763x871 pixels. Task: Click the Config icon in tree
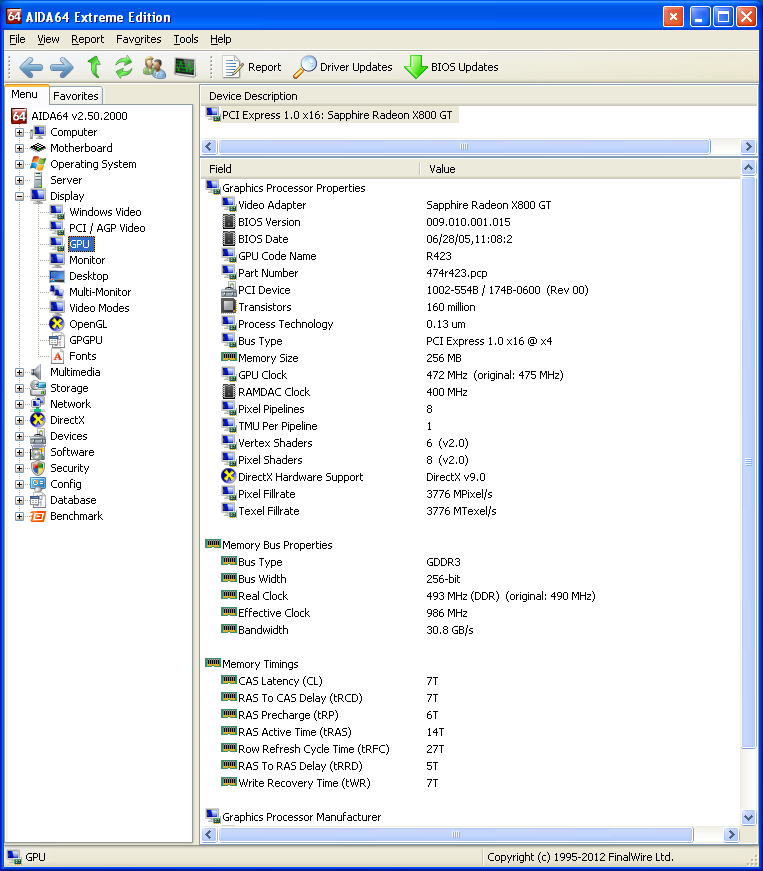click(38, 484)
